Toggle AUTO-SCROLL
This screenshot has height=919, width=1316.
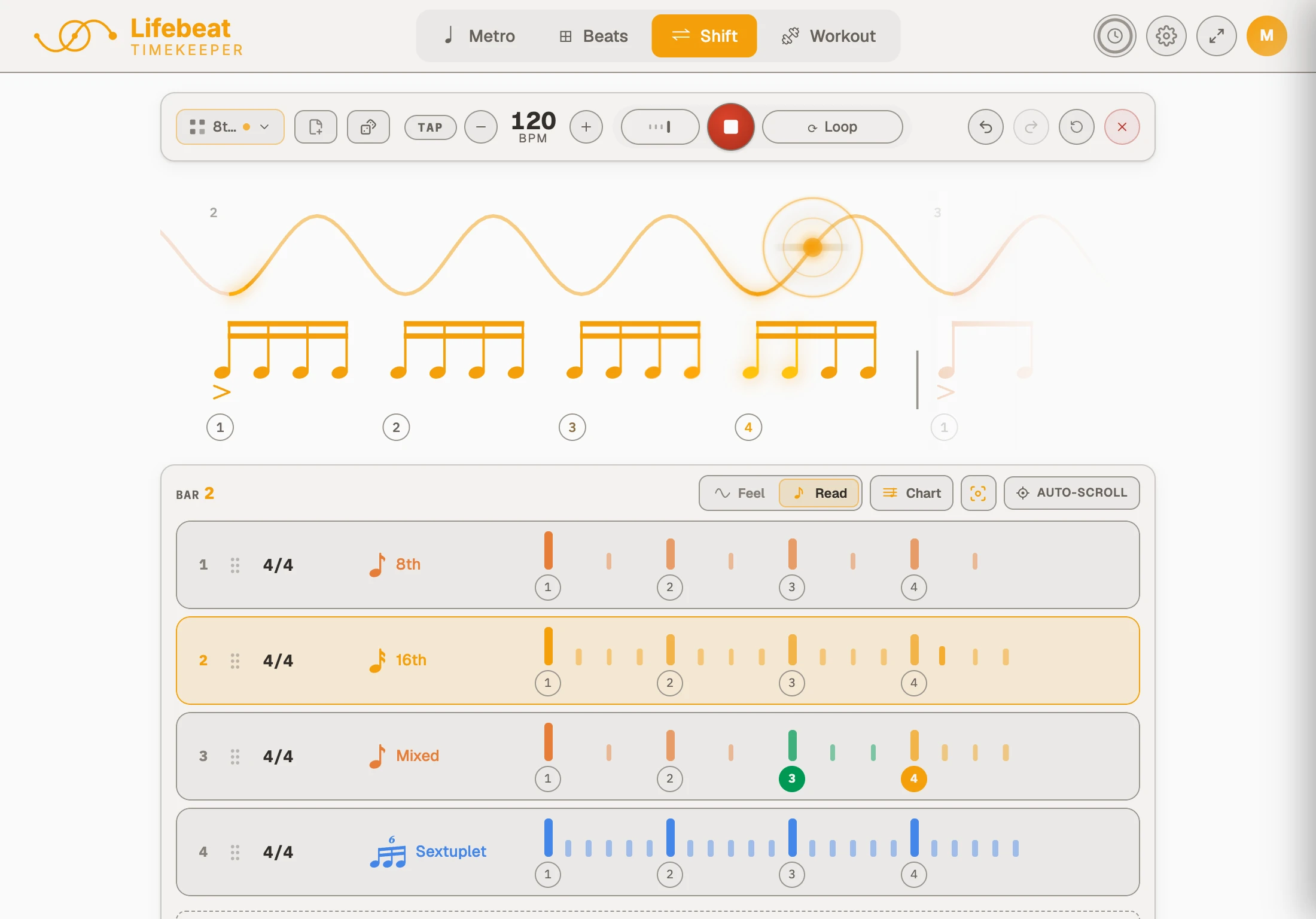(1071, 493)
